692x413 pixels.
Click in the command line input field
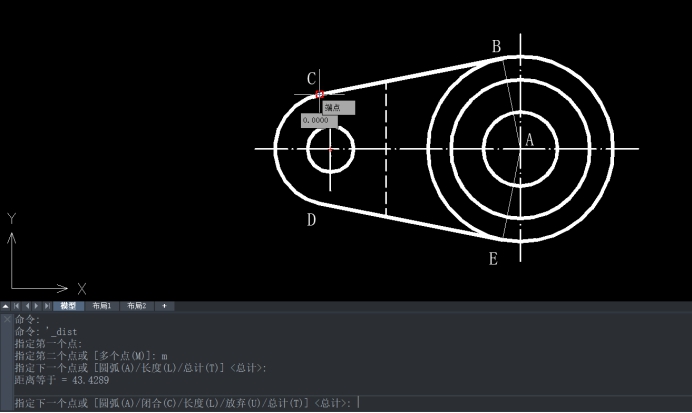[500, 402]
